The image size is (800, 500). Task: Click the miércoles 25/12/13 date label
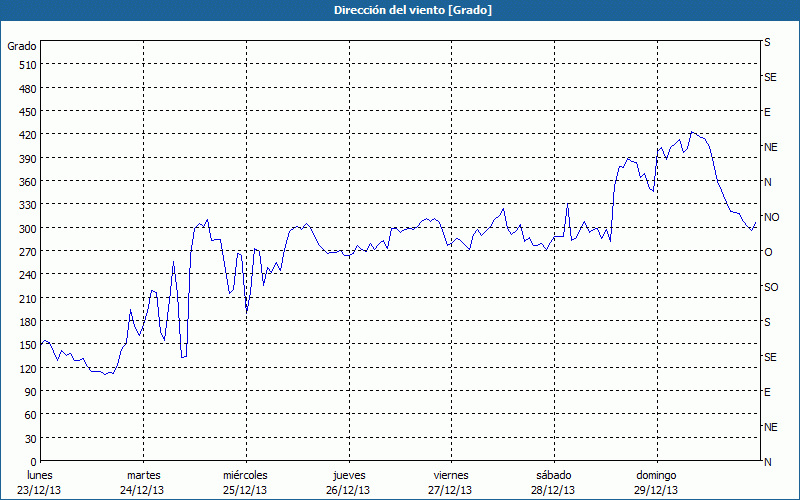point(245,482)
